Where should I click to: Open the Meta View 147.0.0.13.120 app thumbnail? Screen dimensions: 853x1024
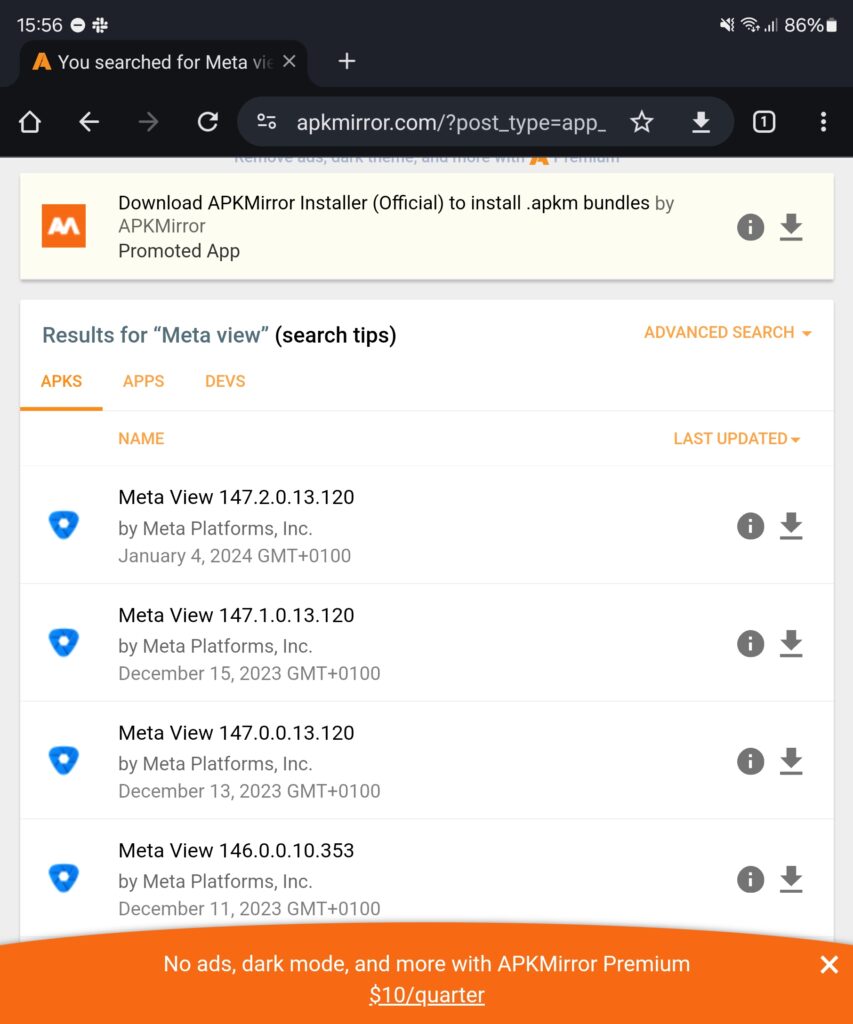pos(64,761)
